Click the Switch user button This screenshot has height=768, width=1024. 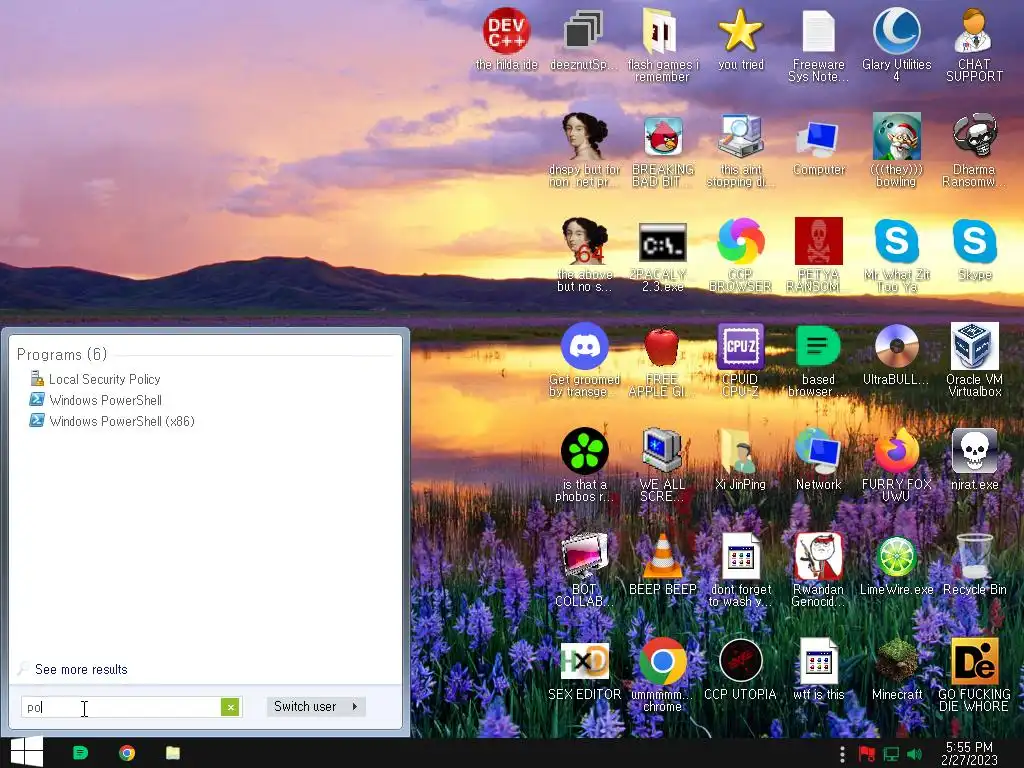point(305,706)
